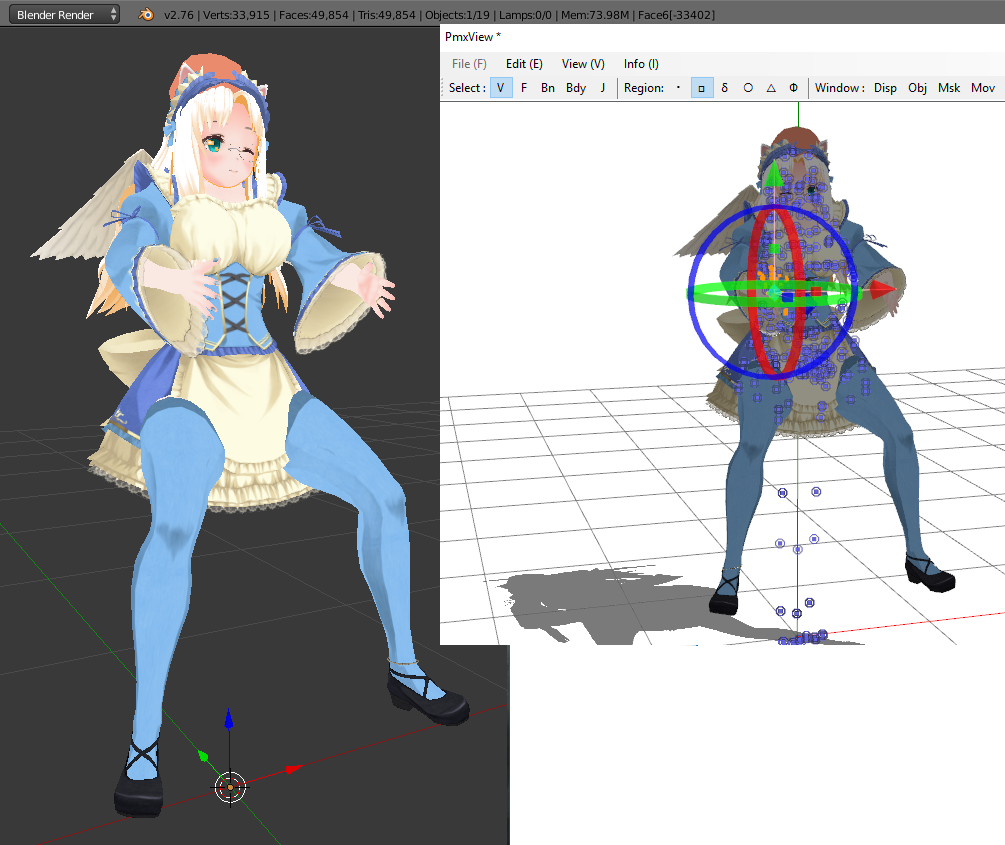
Task: Toggle bone selection Bn button
Action: [x=547, y=88]
